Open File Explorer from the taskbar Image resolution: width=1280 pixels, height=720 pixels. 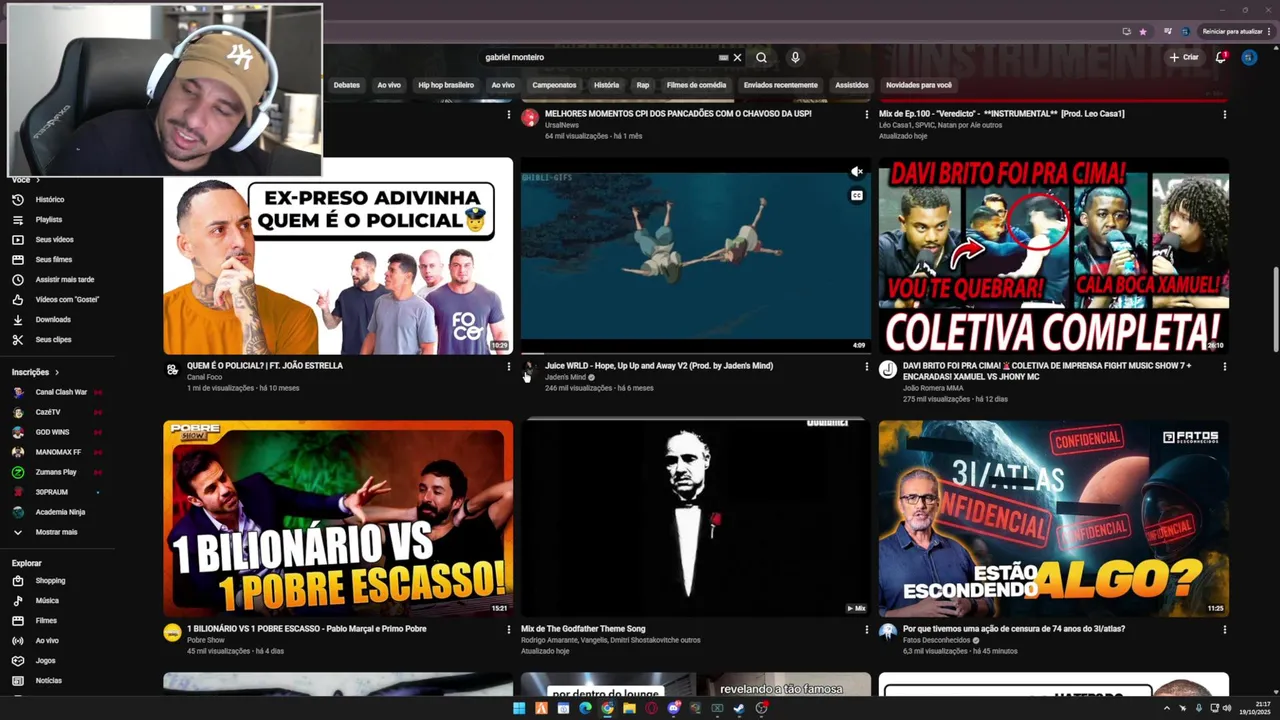point(629,708)
